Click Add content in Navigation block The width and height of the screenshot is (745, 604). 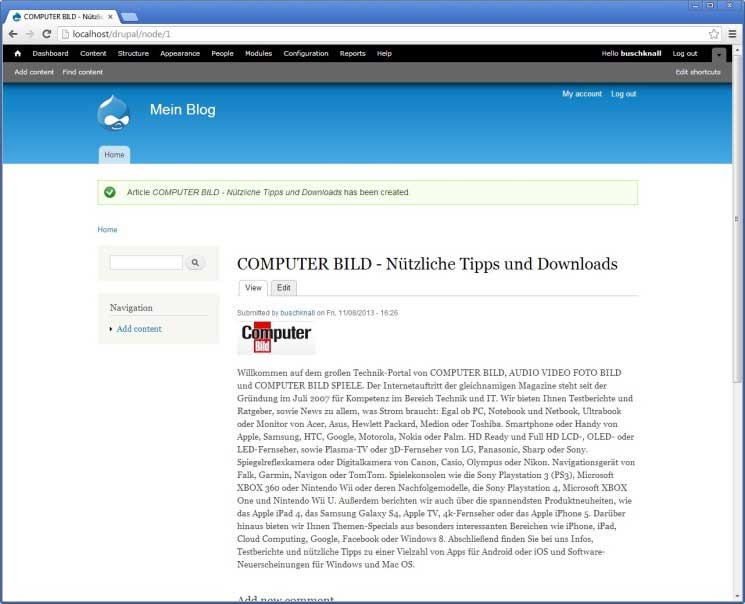(139, 329)
